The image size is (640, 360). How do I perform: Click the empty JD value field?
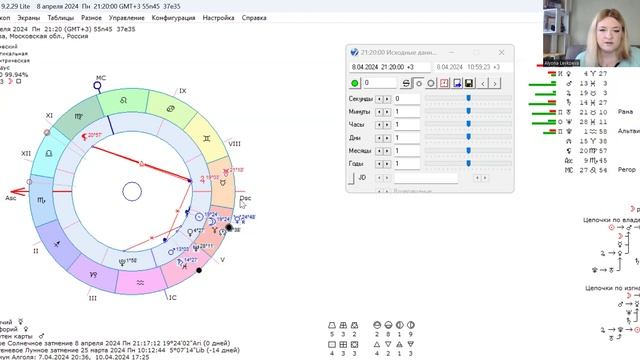point(426,178)
